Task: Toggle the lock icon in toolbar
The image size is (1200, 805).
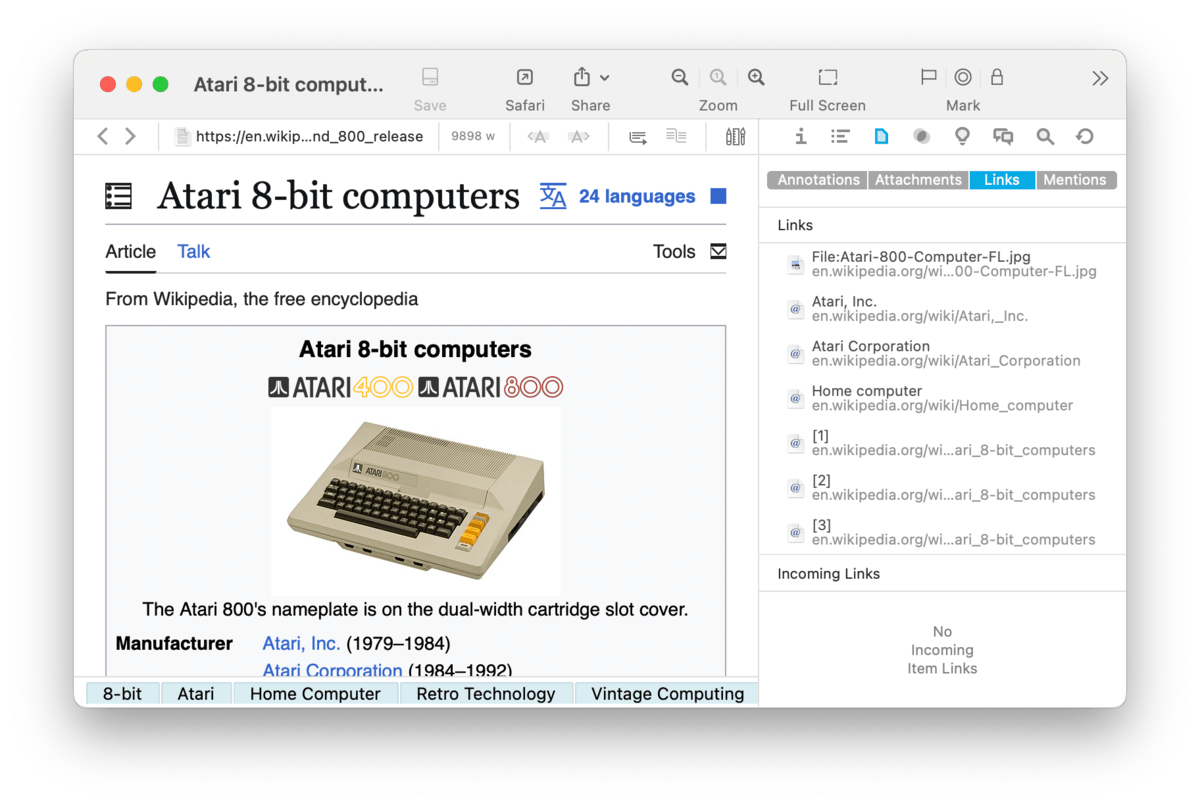Action: [997, 78]
